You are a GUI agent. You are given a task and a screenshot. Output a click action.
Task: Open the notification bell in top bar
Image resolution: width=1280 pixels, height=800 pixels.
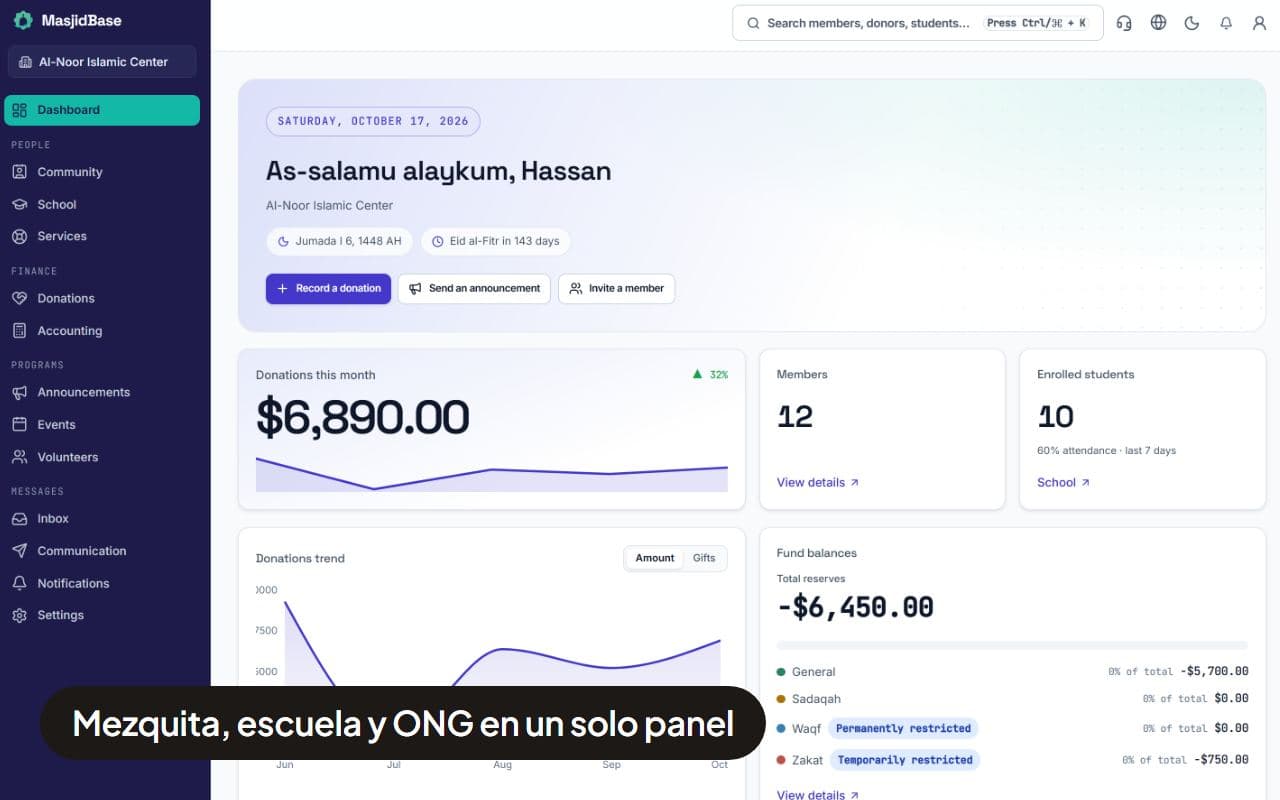pyautogui.click(x=1226, y=23)
